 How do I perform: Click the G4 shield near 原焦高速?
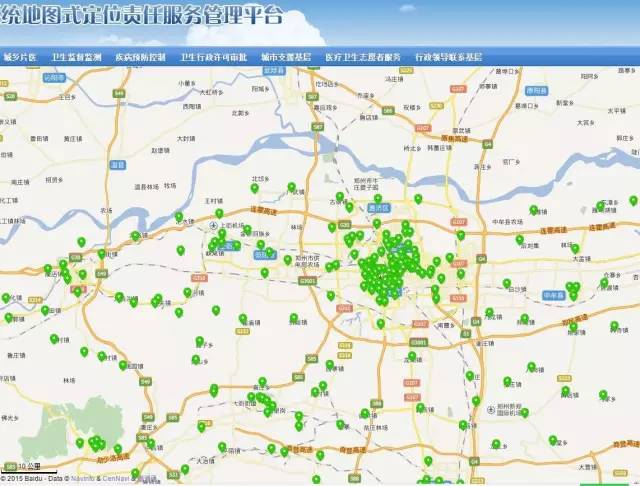pos(487,144)
